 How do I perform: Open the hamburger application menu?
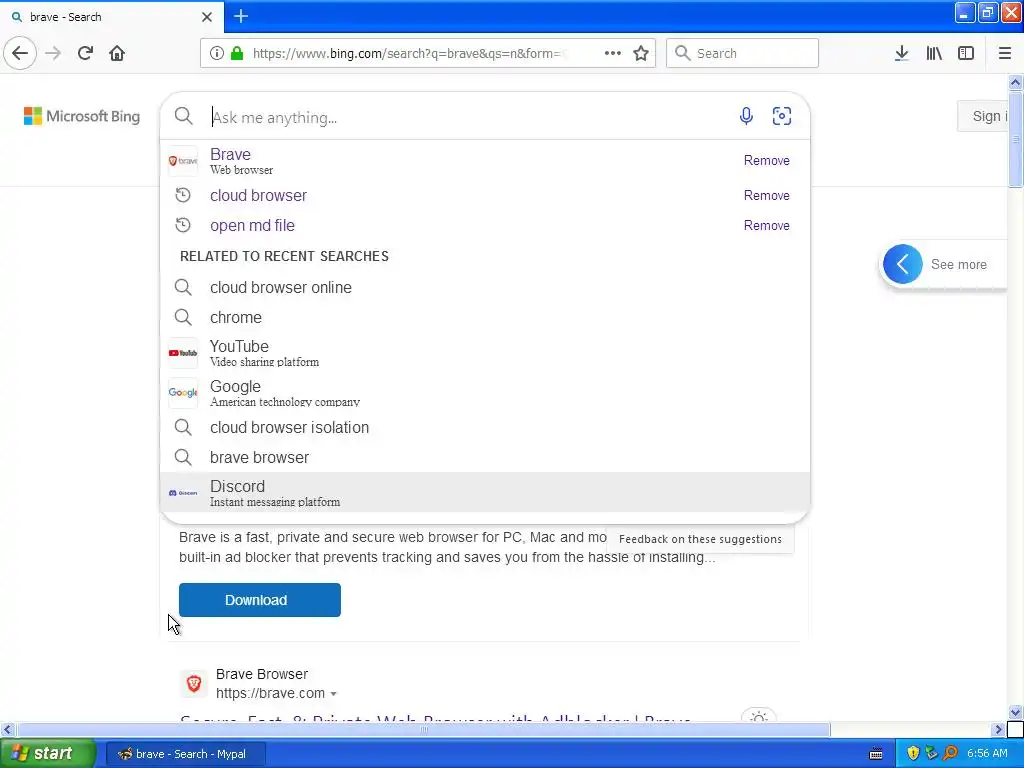[x=1004, y=53]
